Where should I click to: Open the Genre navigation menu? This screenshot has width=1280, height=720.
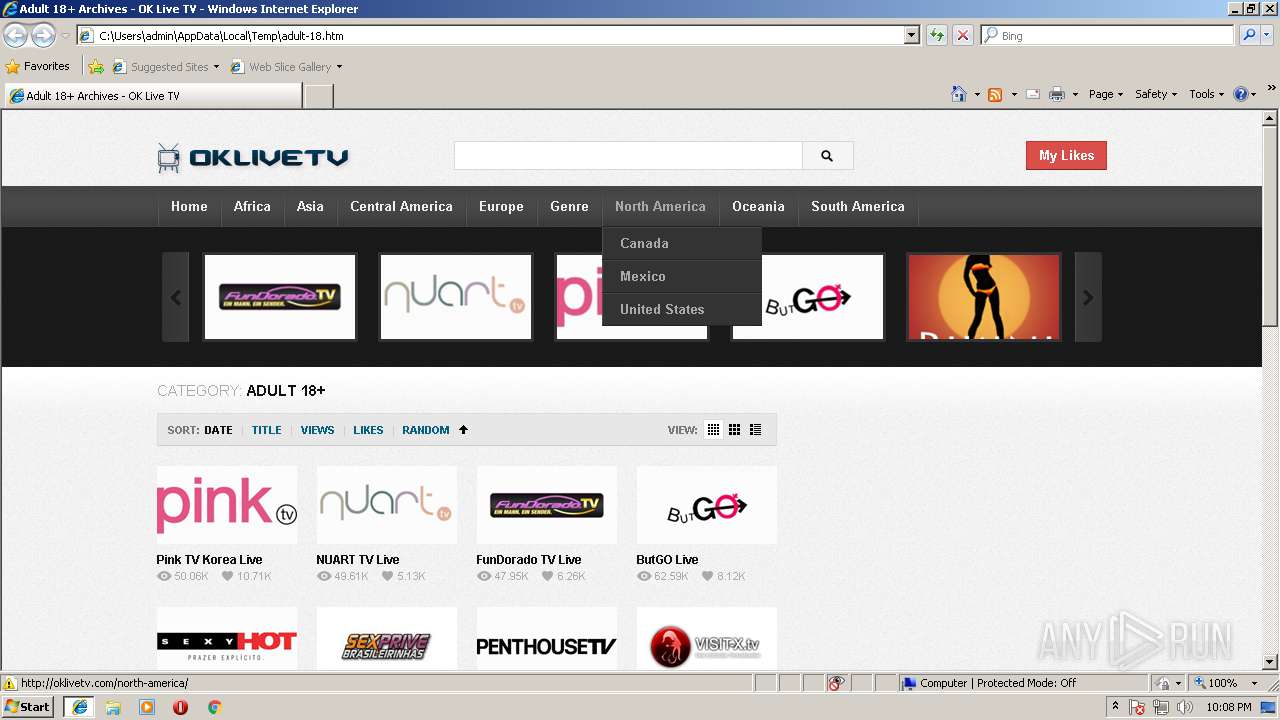coord(569,206)
